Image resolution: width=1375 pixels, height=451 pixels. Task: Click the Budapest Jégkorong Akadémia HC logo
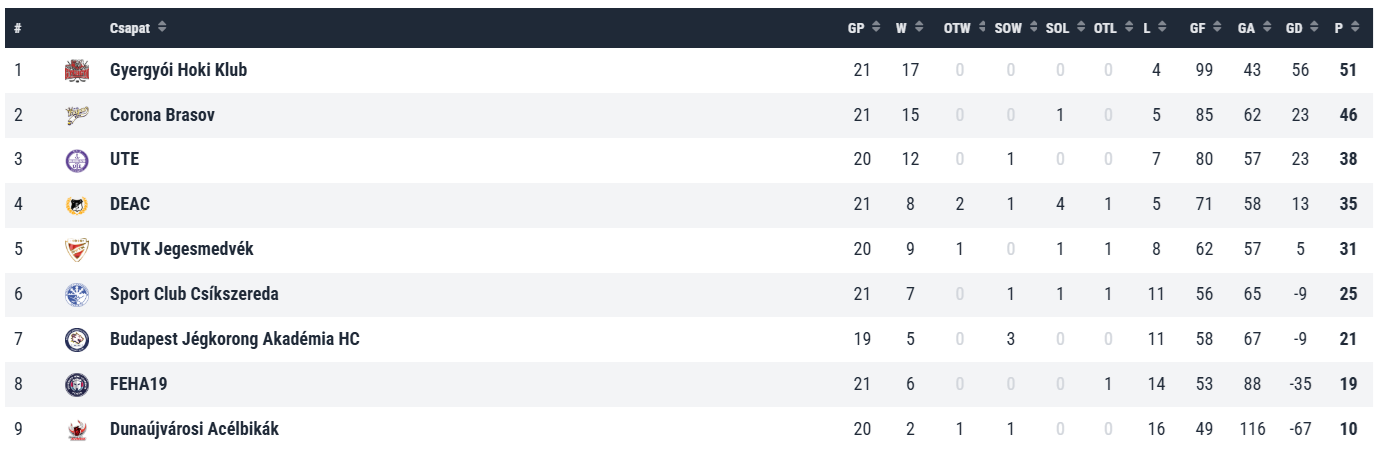[x=77, y=340]
